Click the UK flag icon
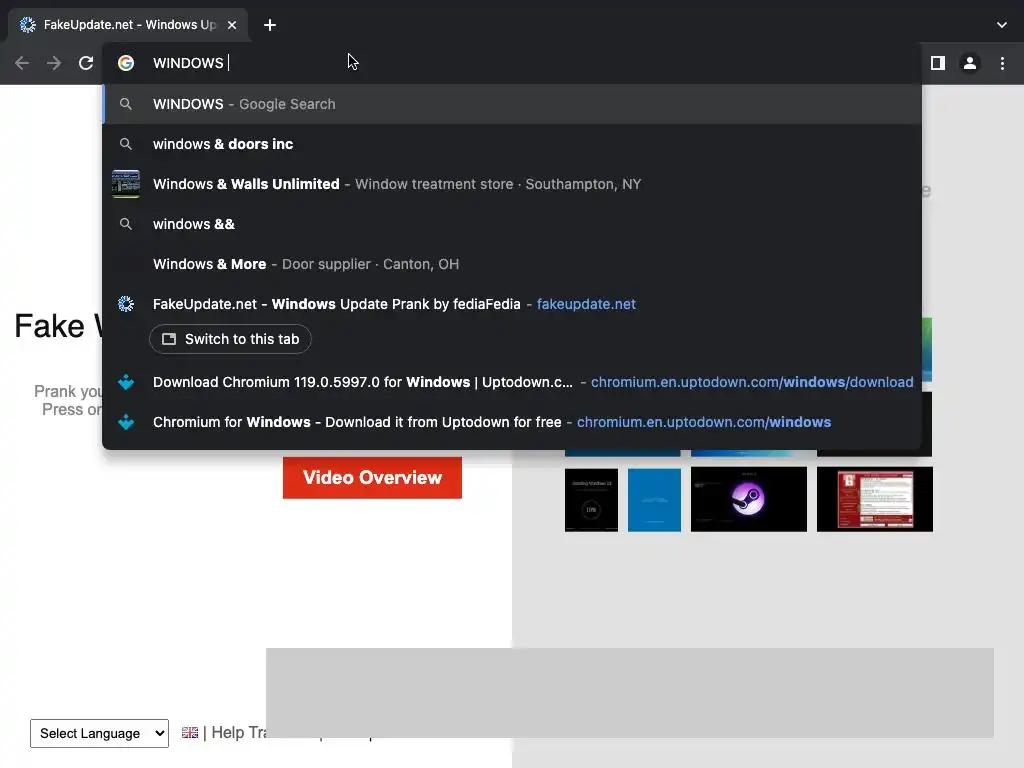This screenshot has width=1024, height=768. 190,733
